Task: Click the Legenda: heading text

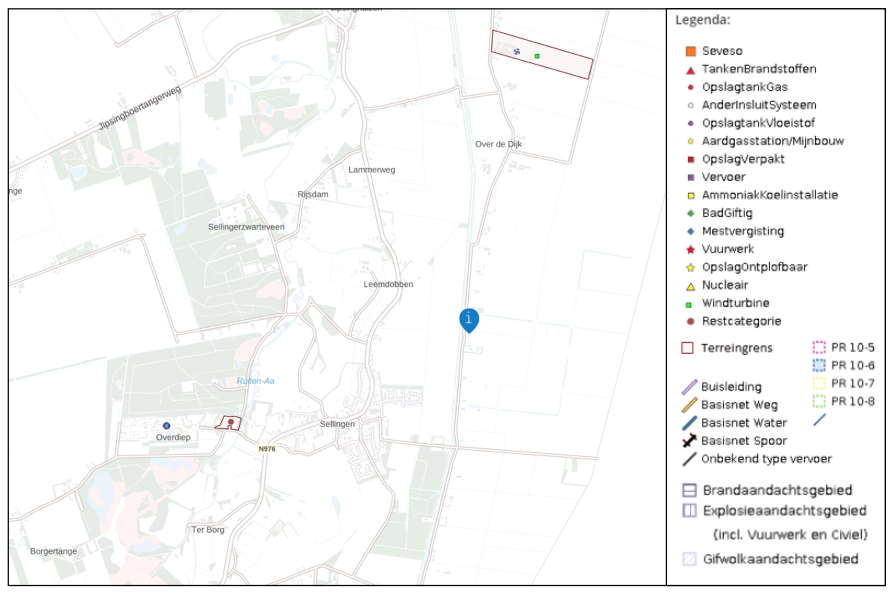Action: click(702, 21)
